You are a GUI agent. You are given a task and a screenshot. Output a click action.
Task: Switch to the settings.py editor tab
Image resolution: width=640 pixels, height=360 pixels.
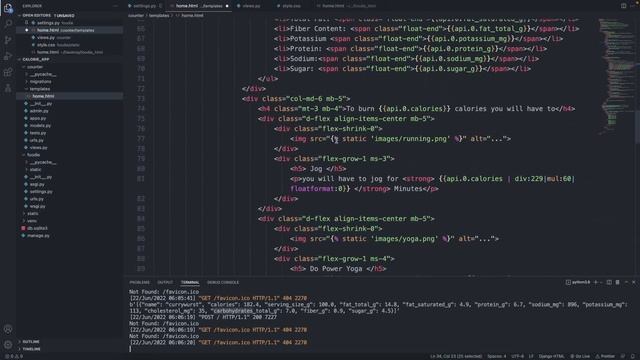(144, 6)
